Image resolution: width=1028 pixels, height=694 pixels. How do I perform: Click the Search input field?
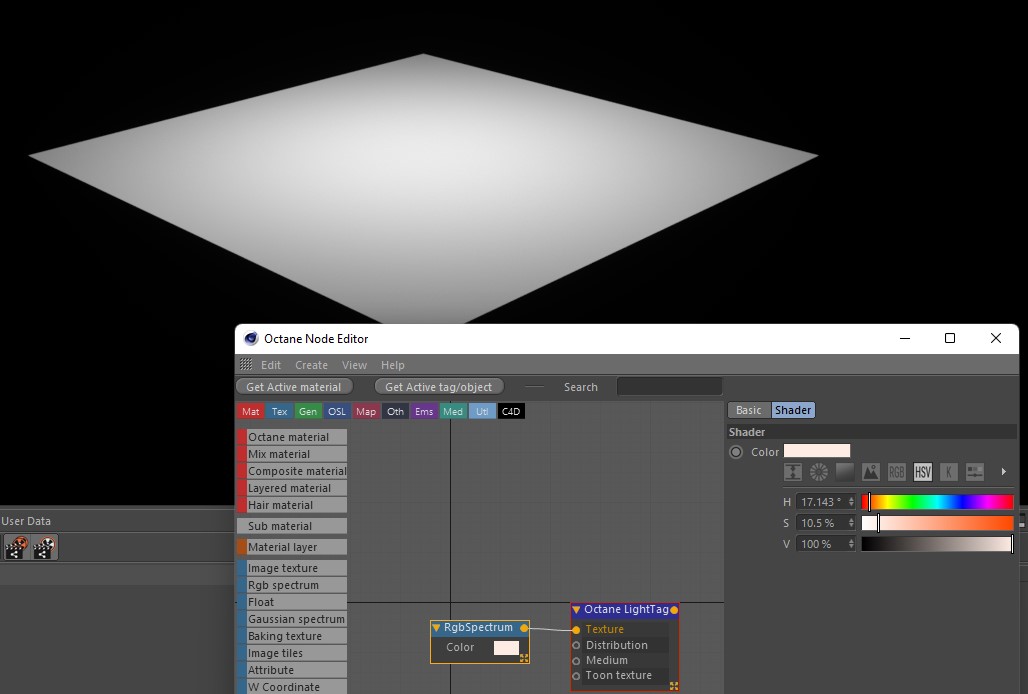pyautogui.click(x=669, y=387)
